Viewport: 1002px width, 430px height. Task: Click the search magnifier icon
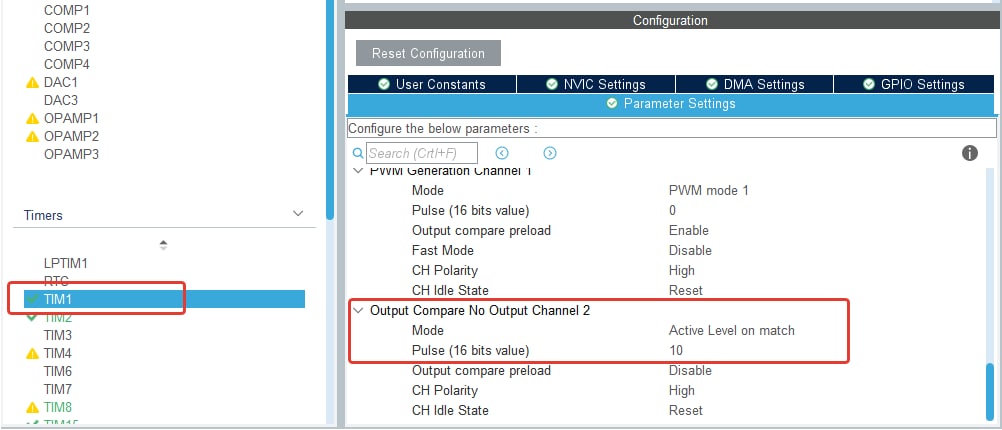pyautogui.click(x=359, y=153)
